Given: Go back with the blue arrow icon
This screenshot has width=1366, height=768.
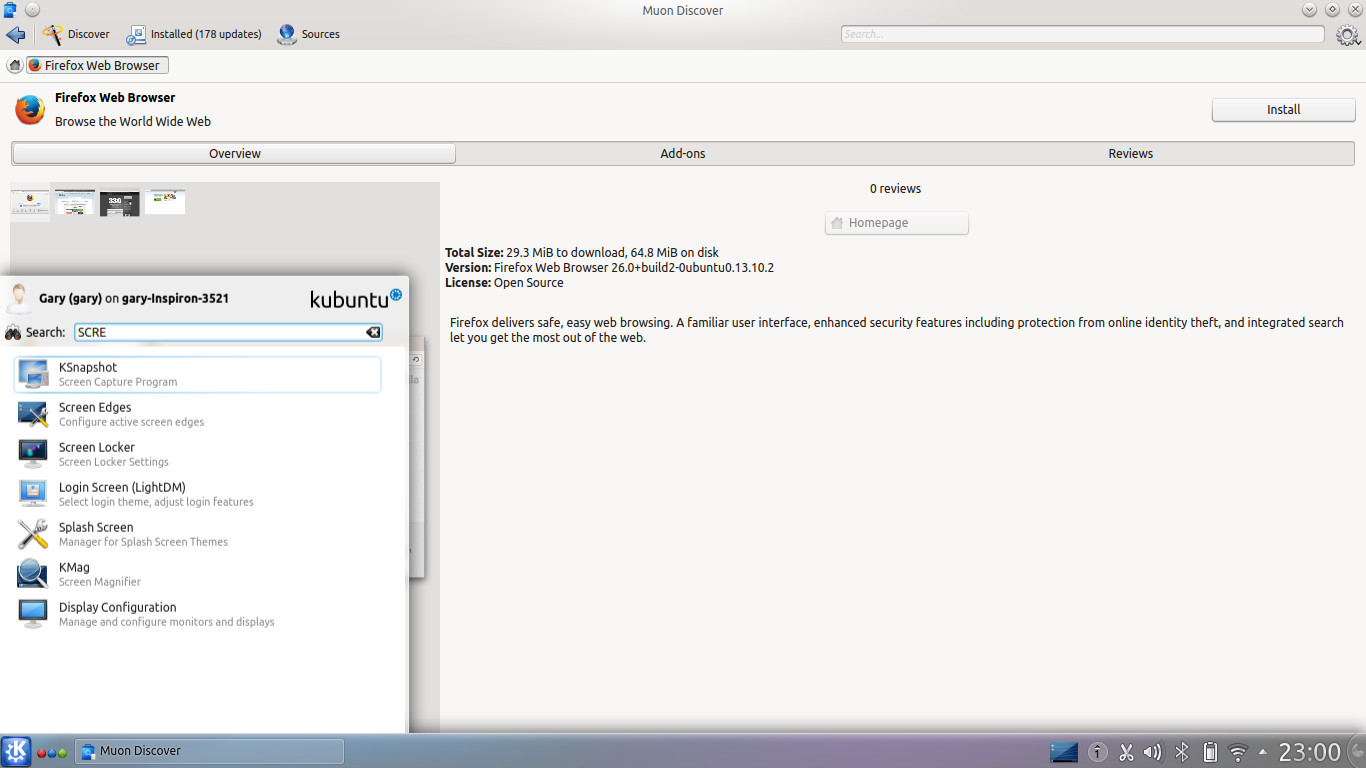Looking at the screenshot, I should tap(15, 35).
